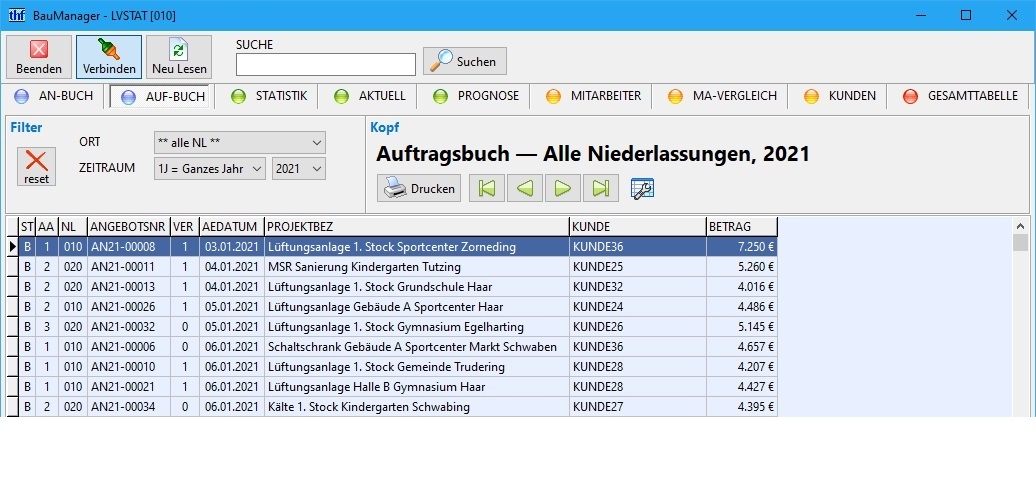Click amount cell 4.207 €
This screenshot has width=1036, height=500.
pyautogui.click(x=742, y=367)
